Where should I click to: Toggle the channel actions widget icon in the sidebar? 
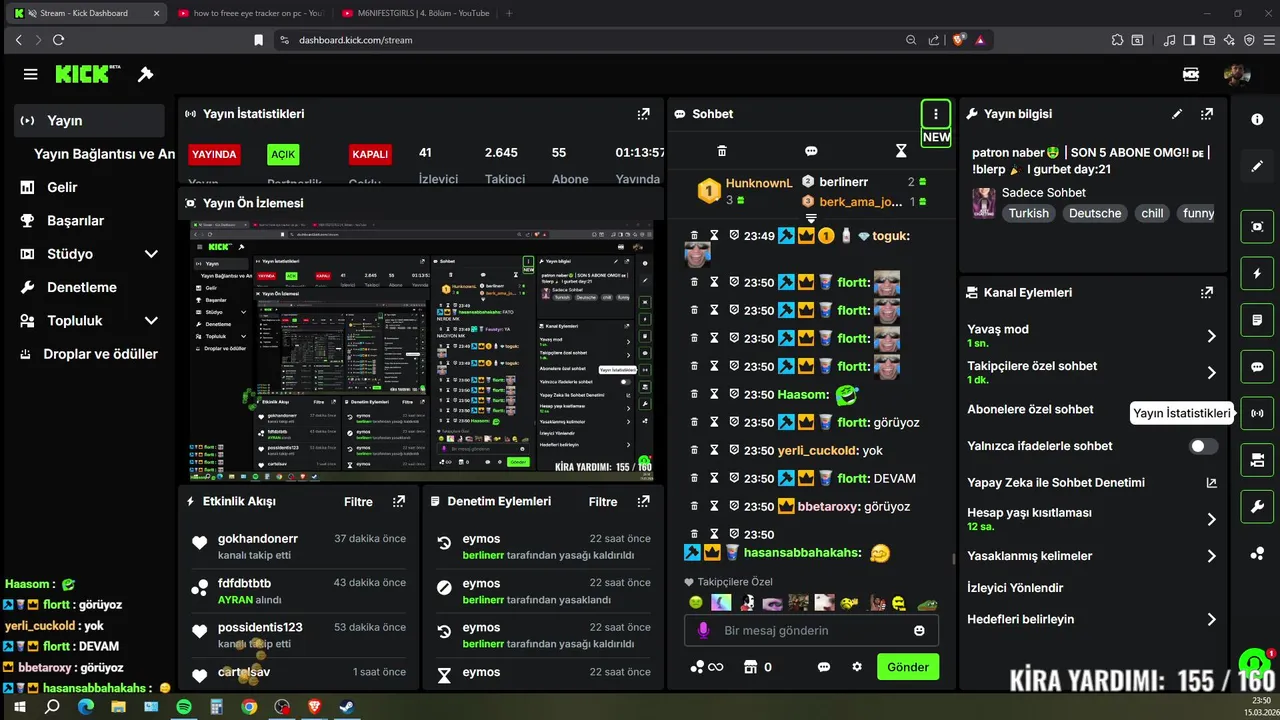click(x=1257, y=460)
